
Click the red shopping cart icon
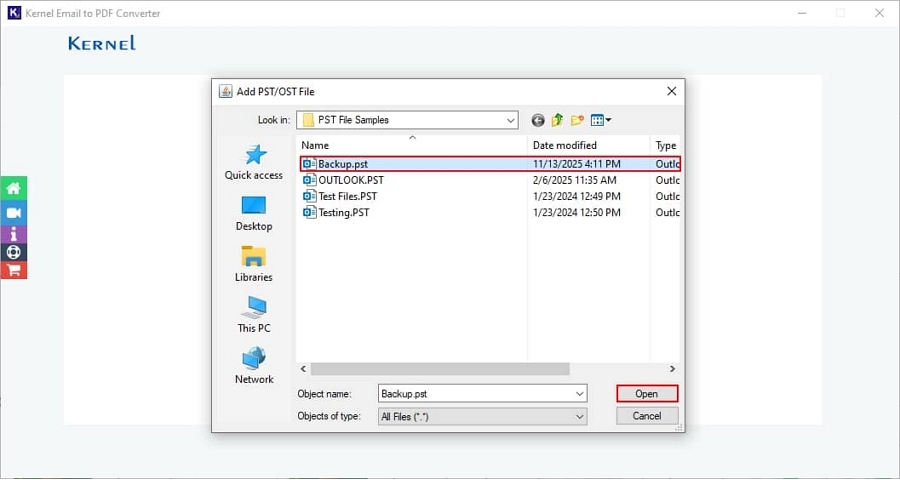coord(13,270)
